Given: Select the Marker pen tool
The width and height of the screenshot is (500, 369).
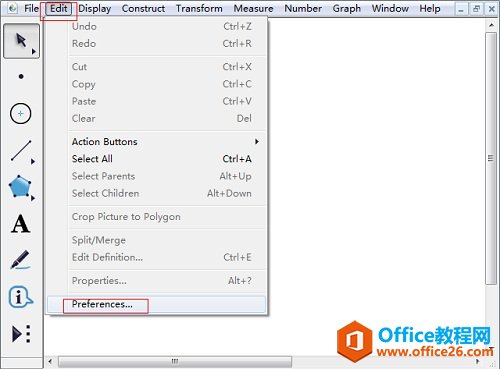Looking at the screenshot, I should [x=21, y=260].
